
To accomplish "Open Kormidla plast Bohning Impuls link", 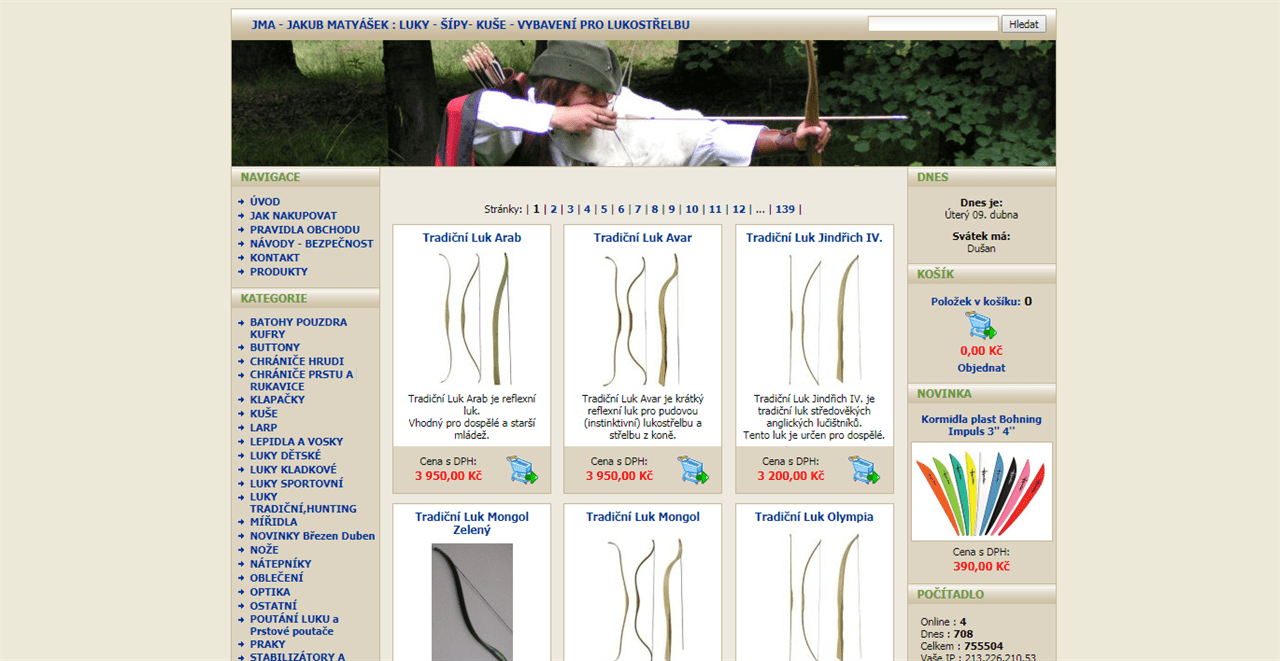I will pyautogui.click(x=981, y=425).
